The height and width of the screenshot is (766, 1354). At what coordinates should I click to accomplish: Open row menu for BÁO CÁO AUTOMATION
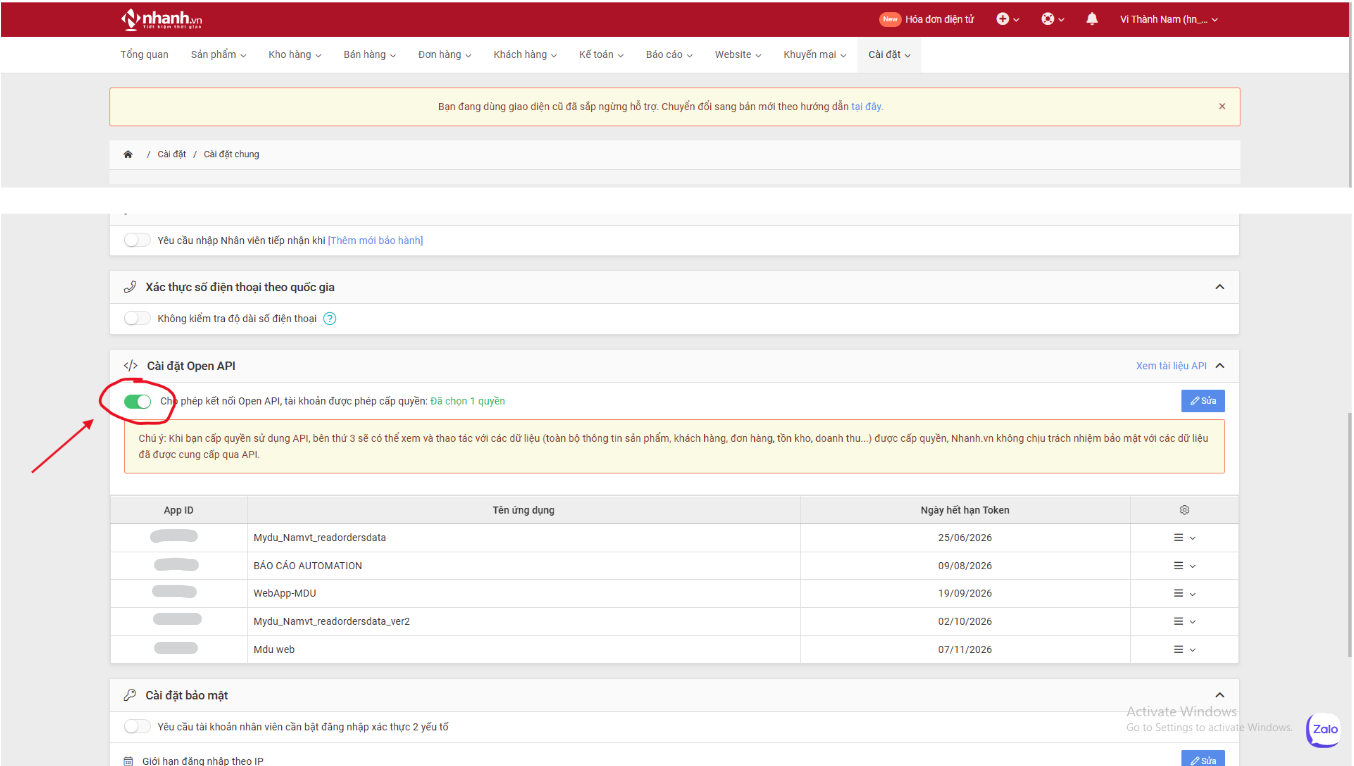coord(1184,566)
